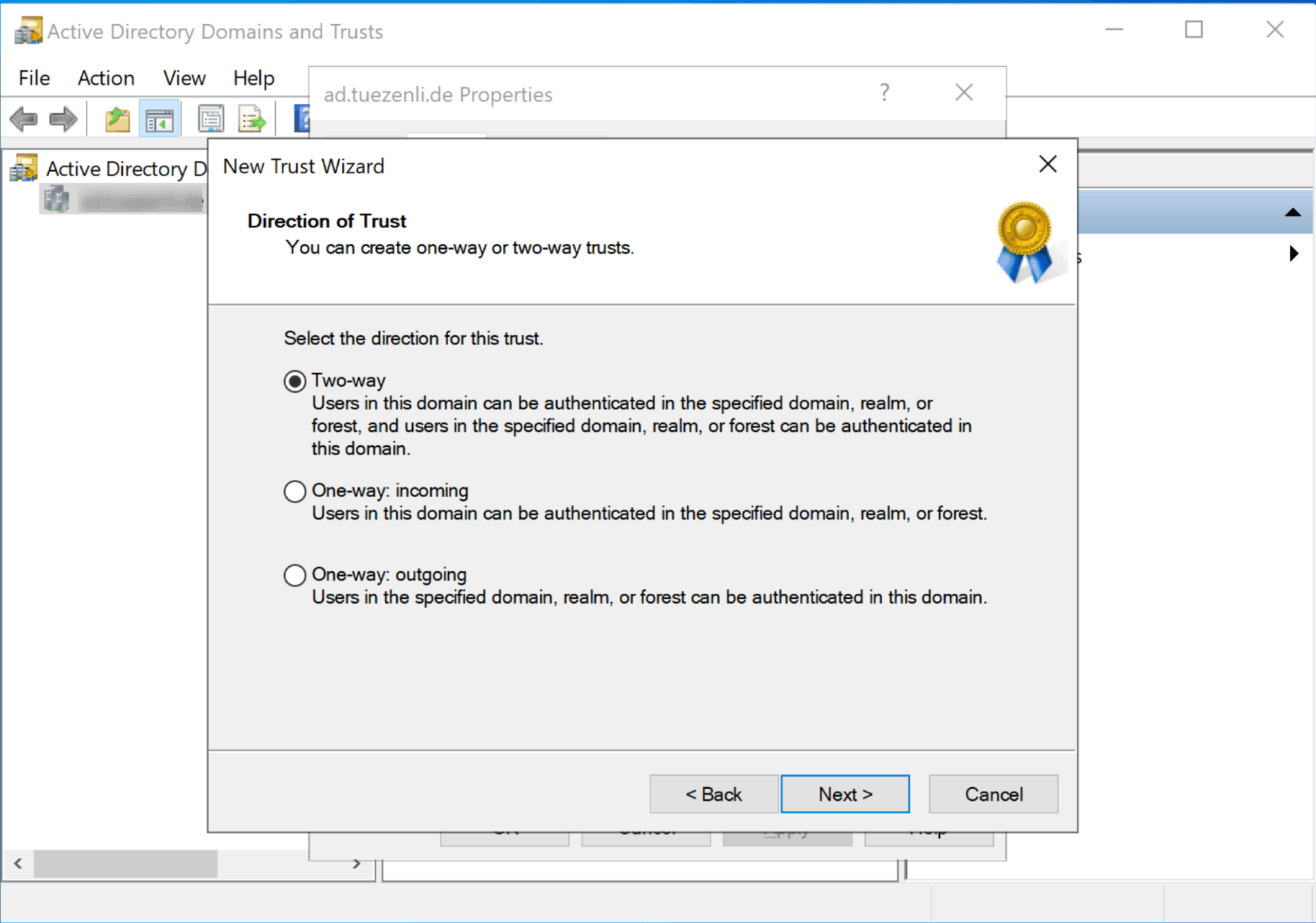Click the Properties toolbar icon

211,120
